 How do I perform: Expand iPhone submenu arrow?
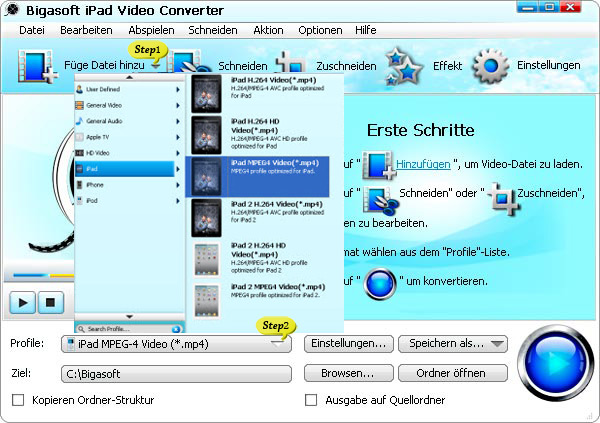coord(178,185)
